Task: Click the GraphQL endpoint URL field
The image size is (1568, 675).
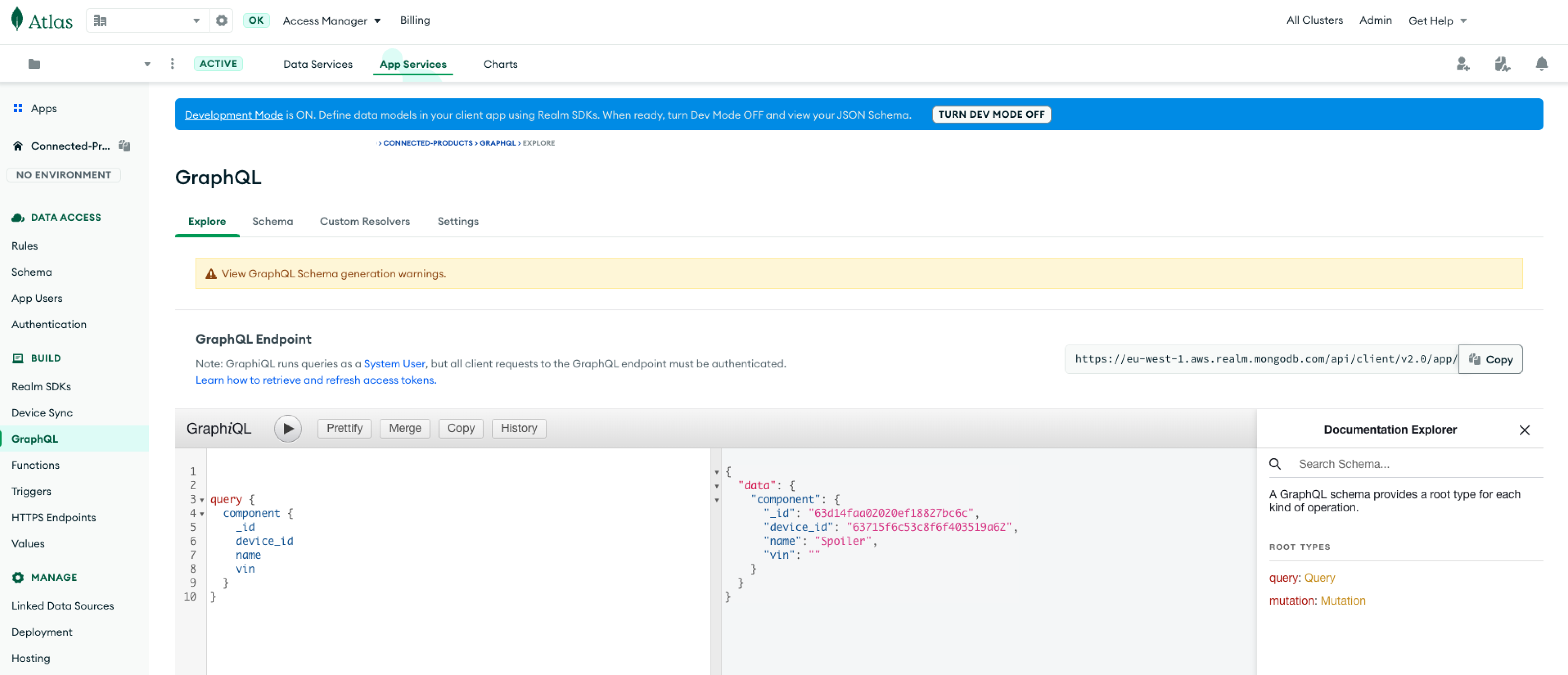Action: coord(1261,359)
